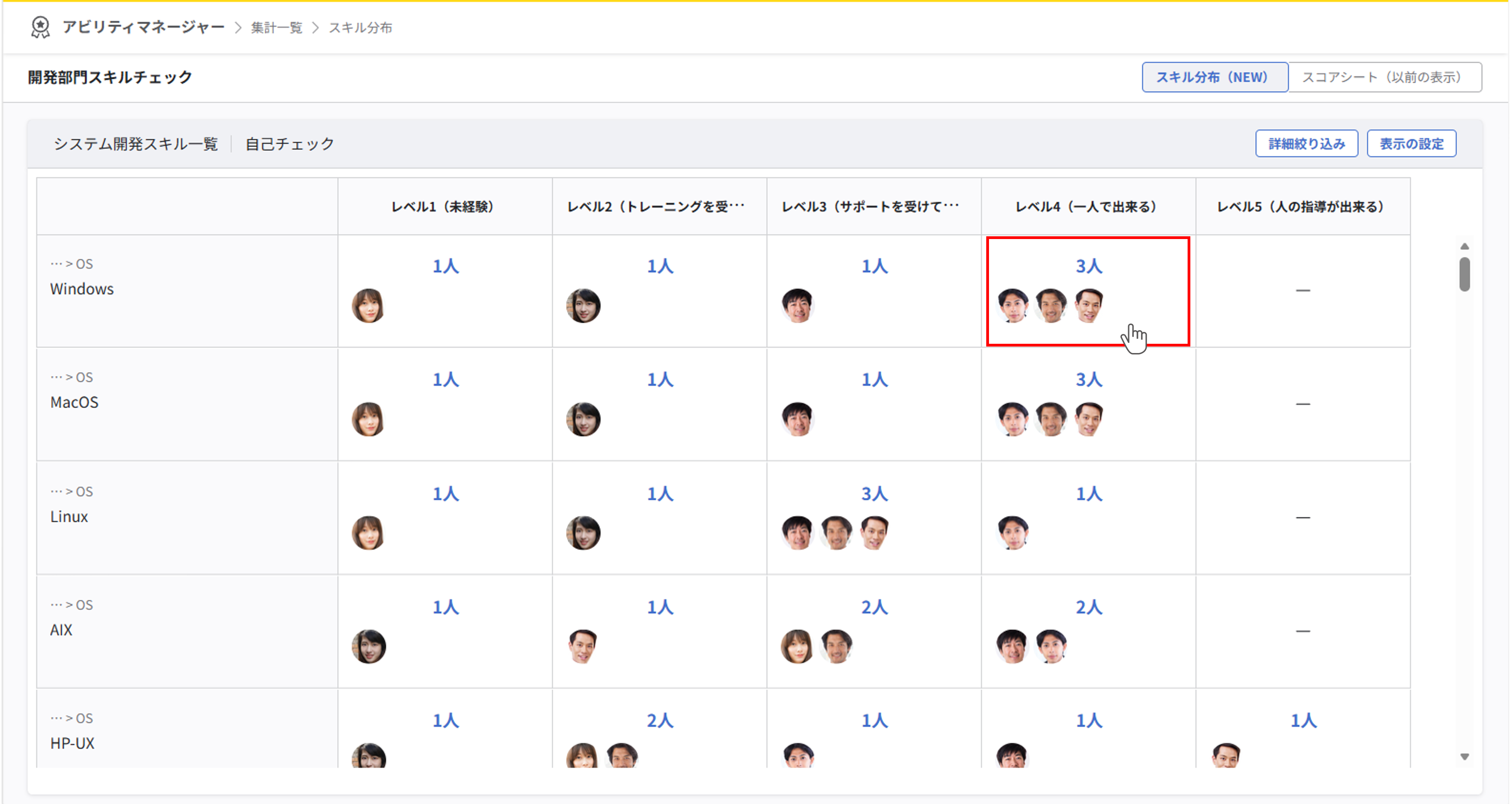The image size is (1512, 804).
Task: Click the HP-UX skill row label
Action: (x=72, y=744)
